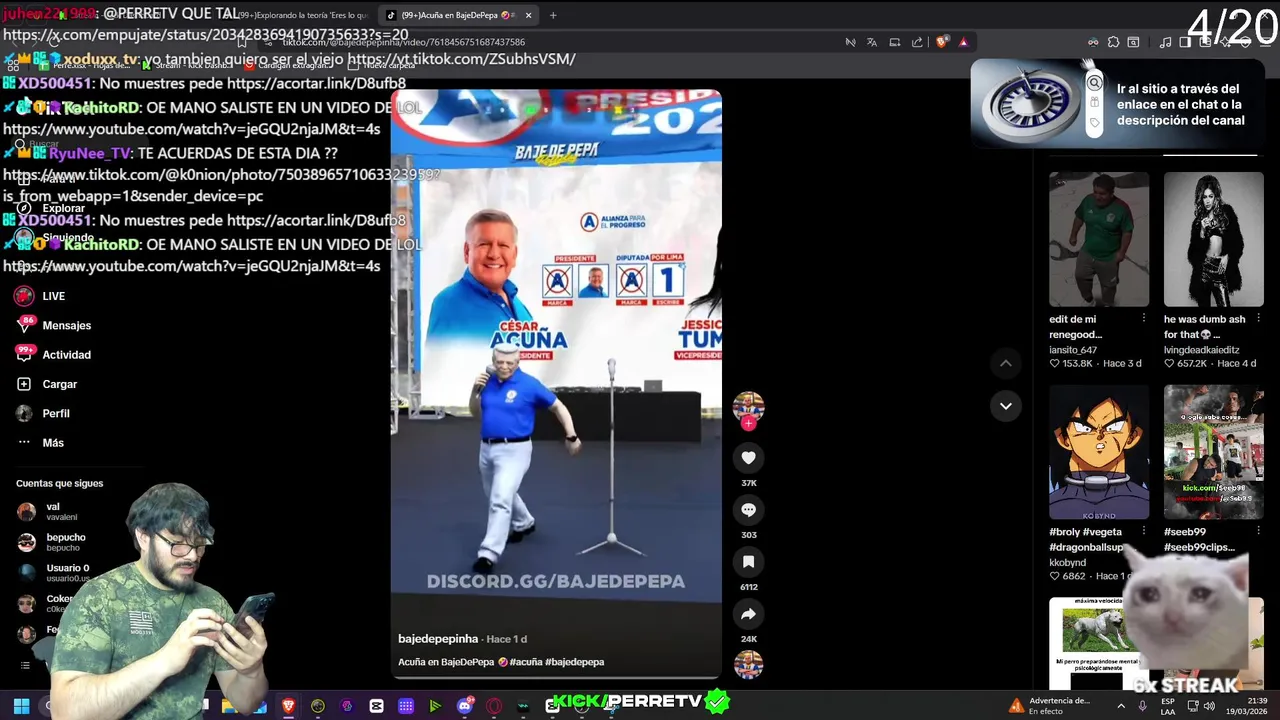Open 'edit de mi renegood' thumbnail
The width and height of the screenshot is (1280, 720).
pyautogui.click(x=1099, y=239)
